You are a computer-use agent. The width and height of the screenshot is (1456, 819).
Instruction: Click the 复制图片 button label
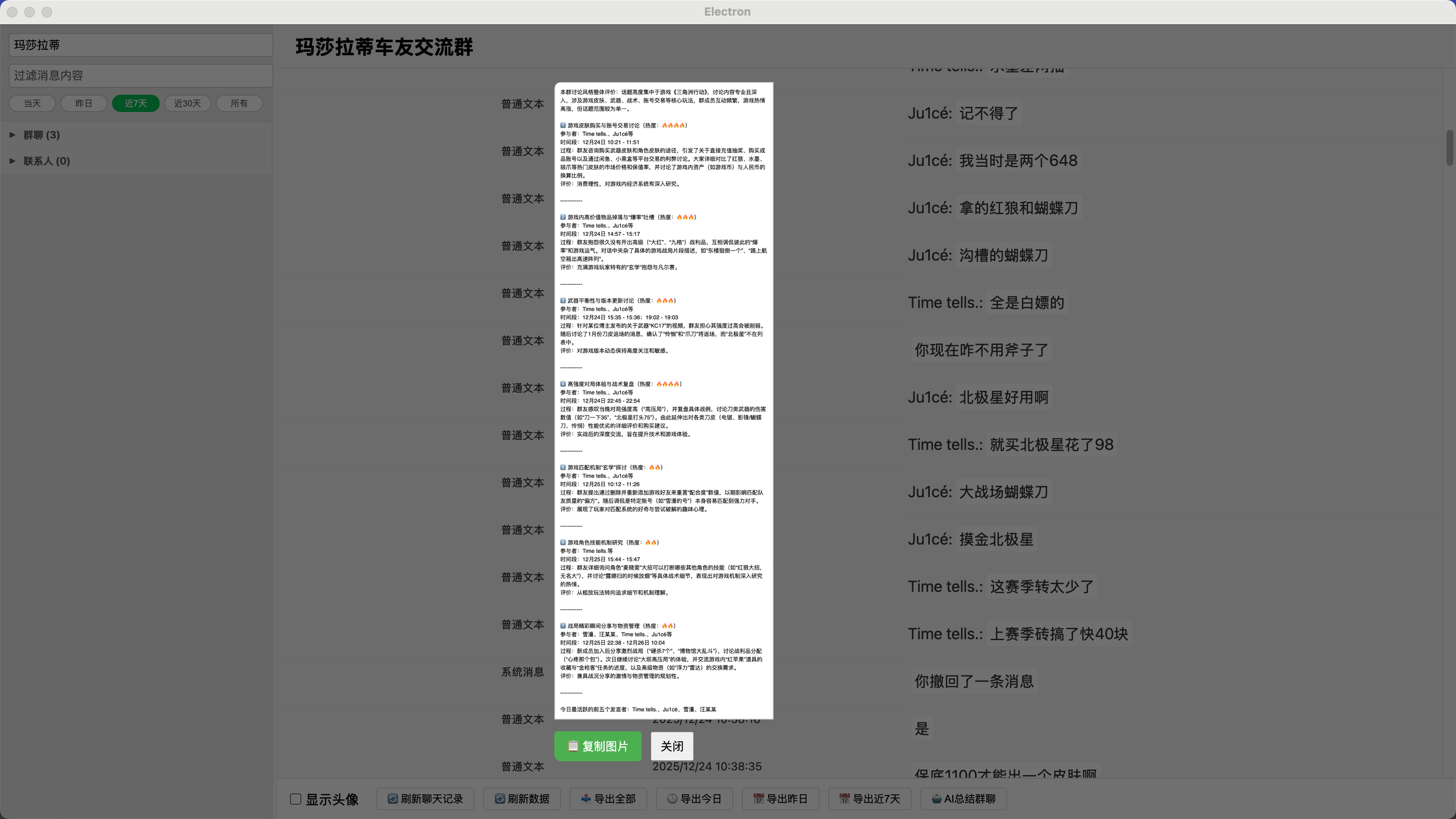click(605, 746)
